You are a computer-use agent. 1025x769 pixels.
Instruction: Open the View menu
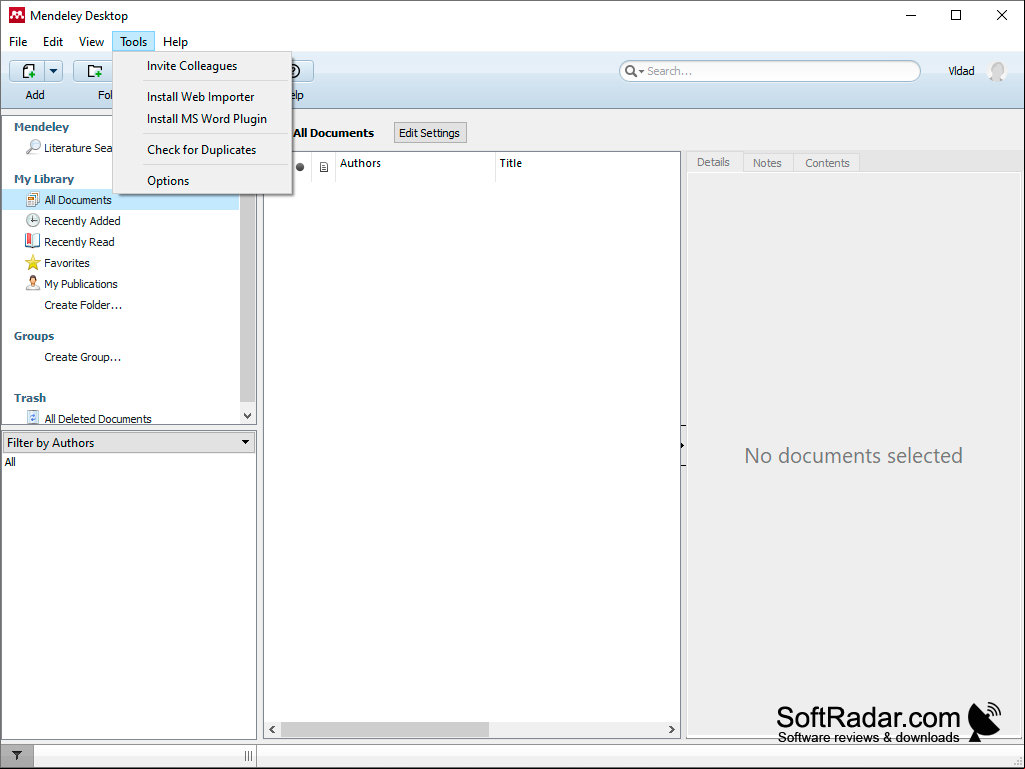coord(92,42)
